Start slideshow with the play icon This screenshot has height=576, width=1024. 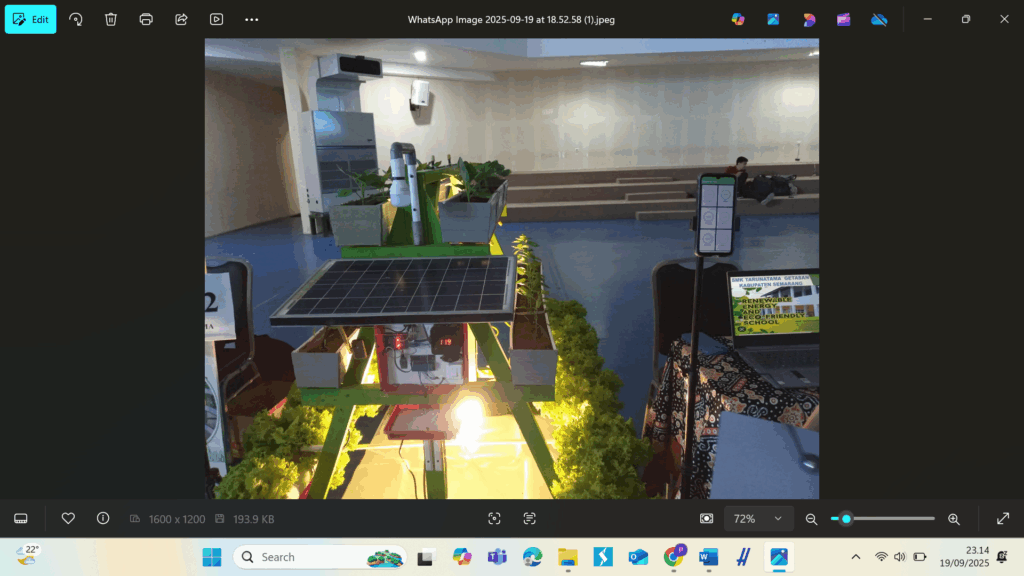216,19
